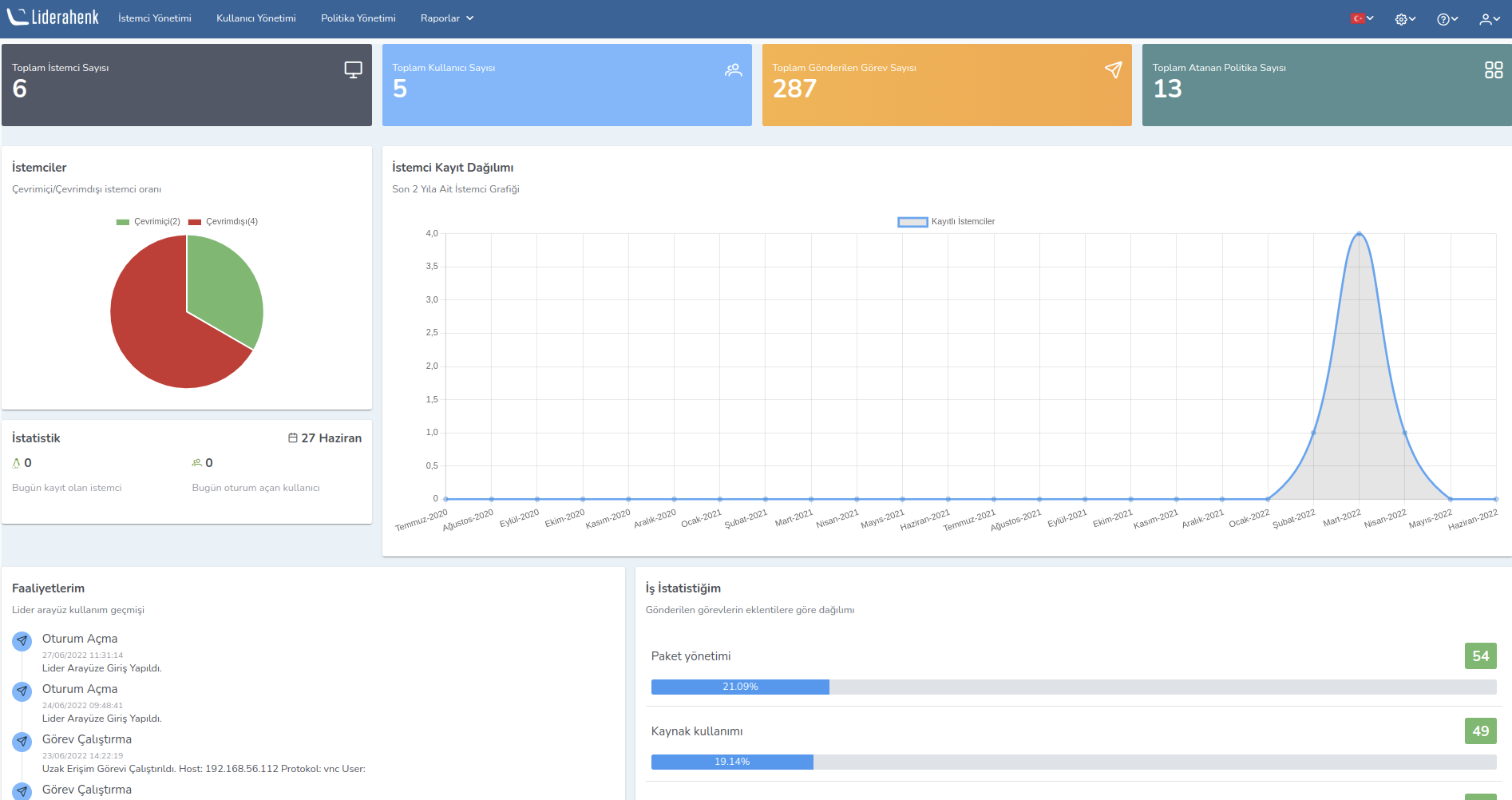The image size is (1512, 800).
Task: Click the paper plane icon on tasks card
Action: (x=1113, y=70)
